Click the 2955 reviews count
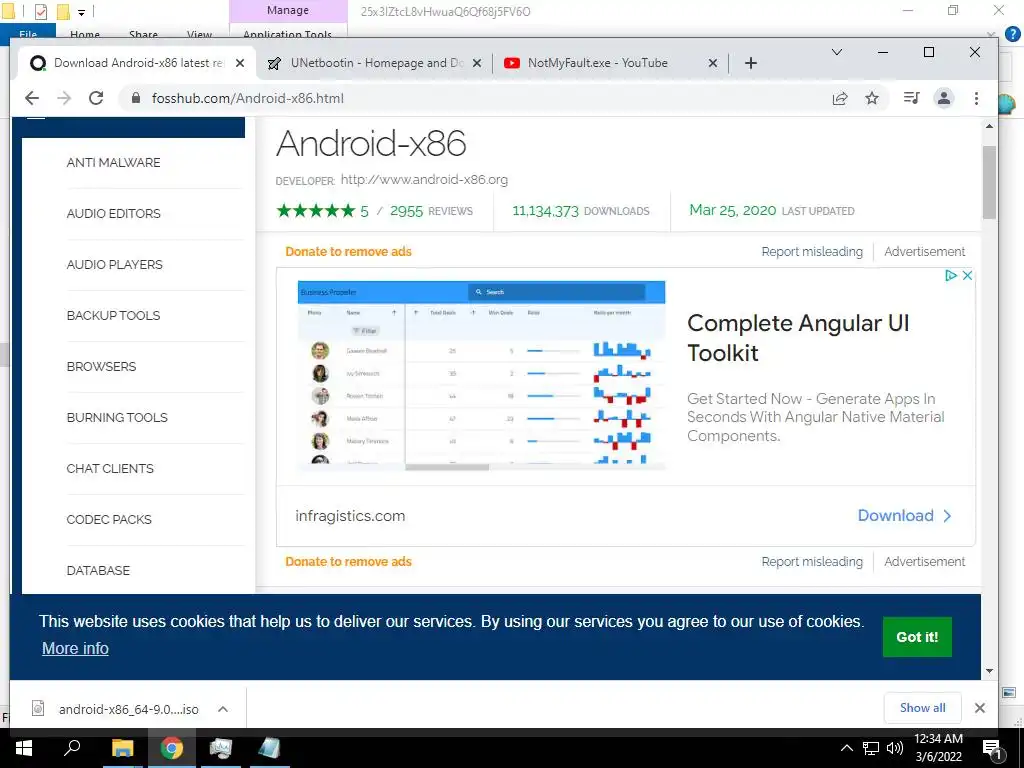The image size is (1024, 768). click(406, 211)
